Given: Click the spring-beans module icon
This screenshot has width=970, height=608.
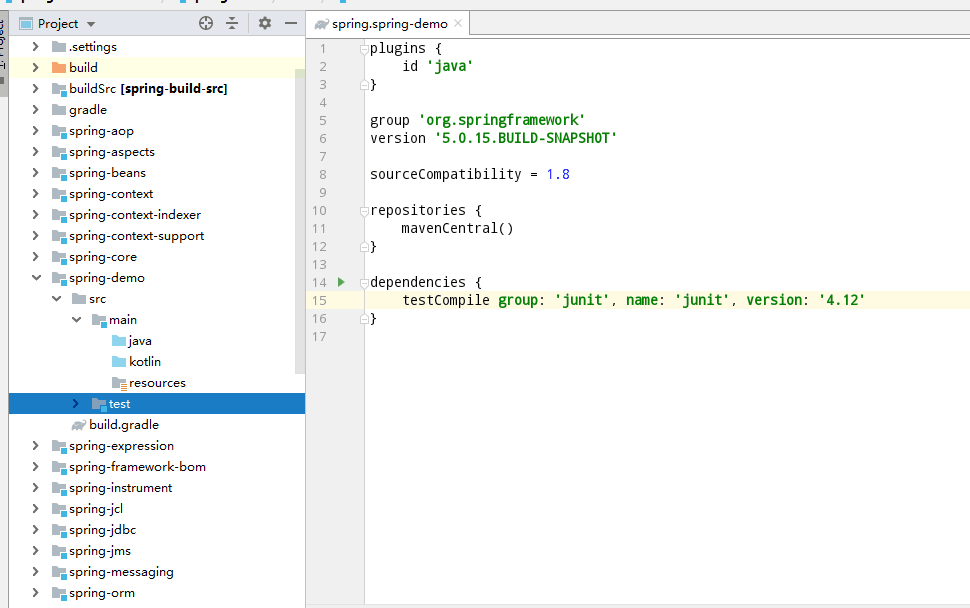Looking at the screenshot, I should coord(59,173).
